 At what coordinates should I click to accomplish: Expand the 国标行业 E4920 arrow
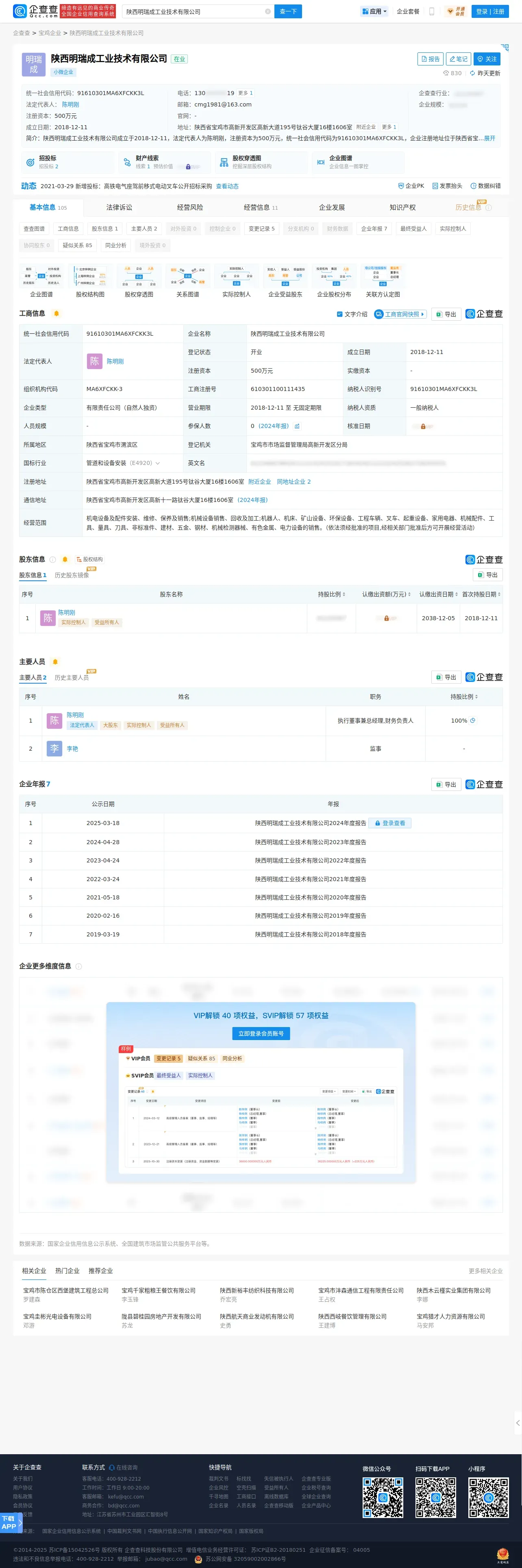(x=158, y=463)
